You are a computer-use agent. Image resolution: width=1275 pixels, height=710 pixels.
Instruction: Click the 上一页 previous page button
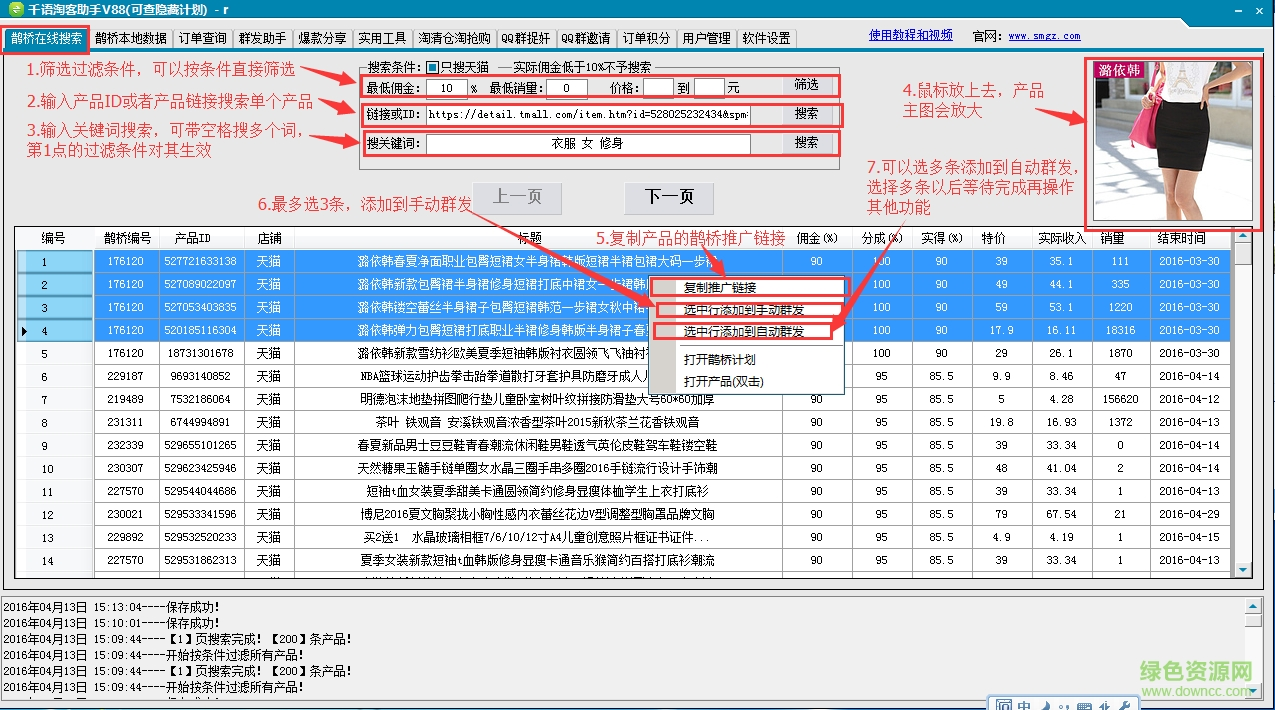click(517, 197)
